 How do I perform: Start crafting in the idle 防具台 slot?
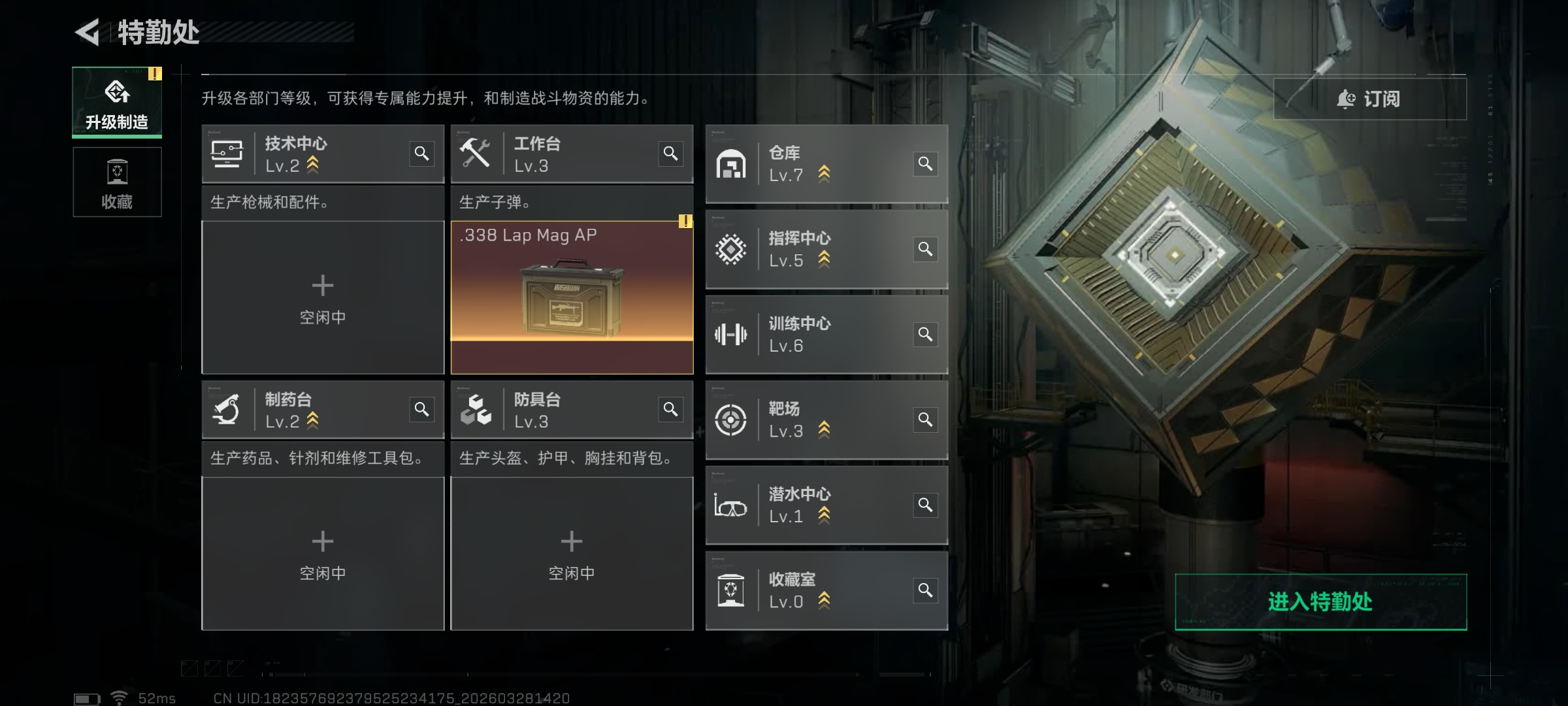point(572,554)
